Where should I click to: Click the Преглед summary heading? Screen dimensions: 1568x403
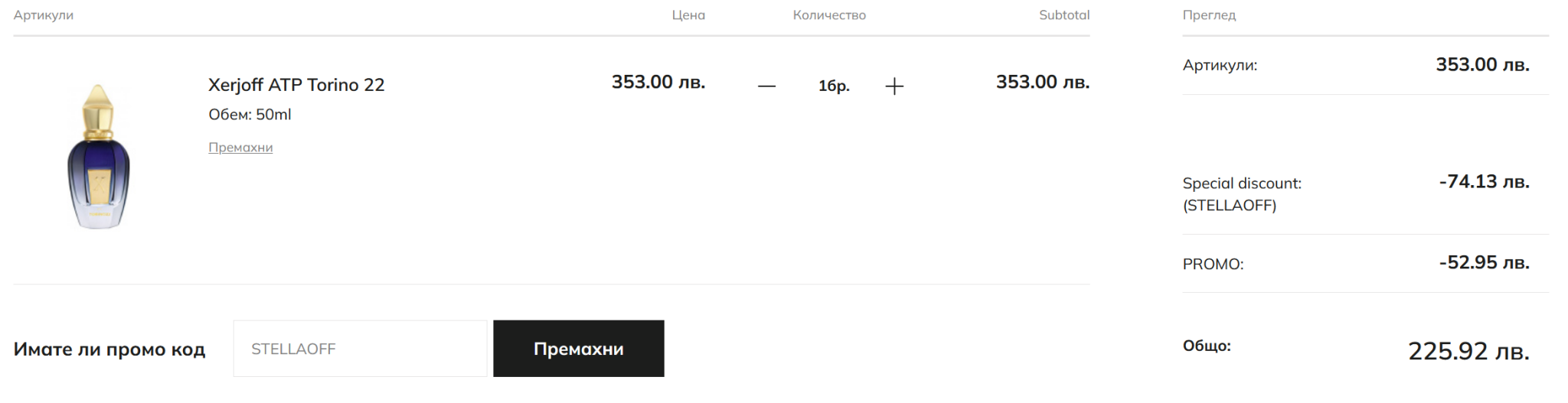point(1209,15)
